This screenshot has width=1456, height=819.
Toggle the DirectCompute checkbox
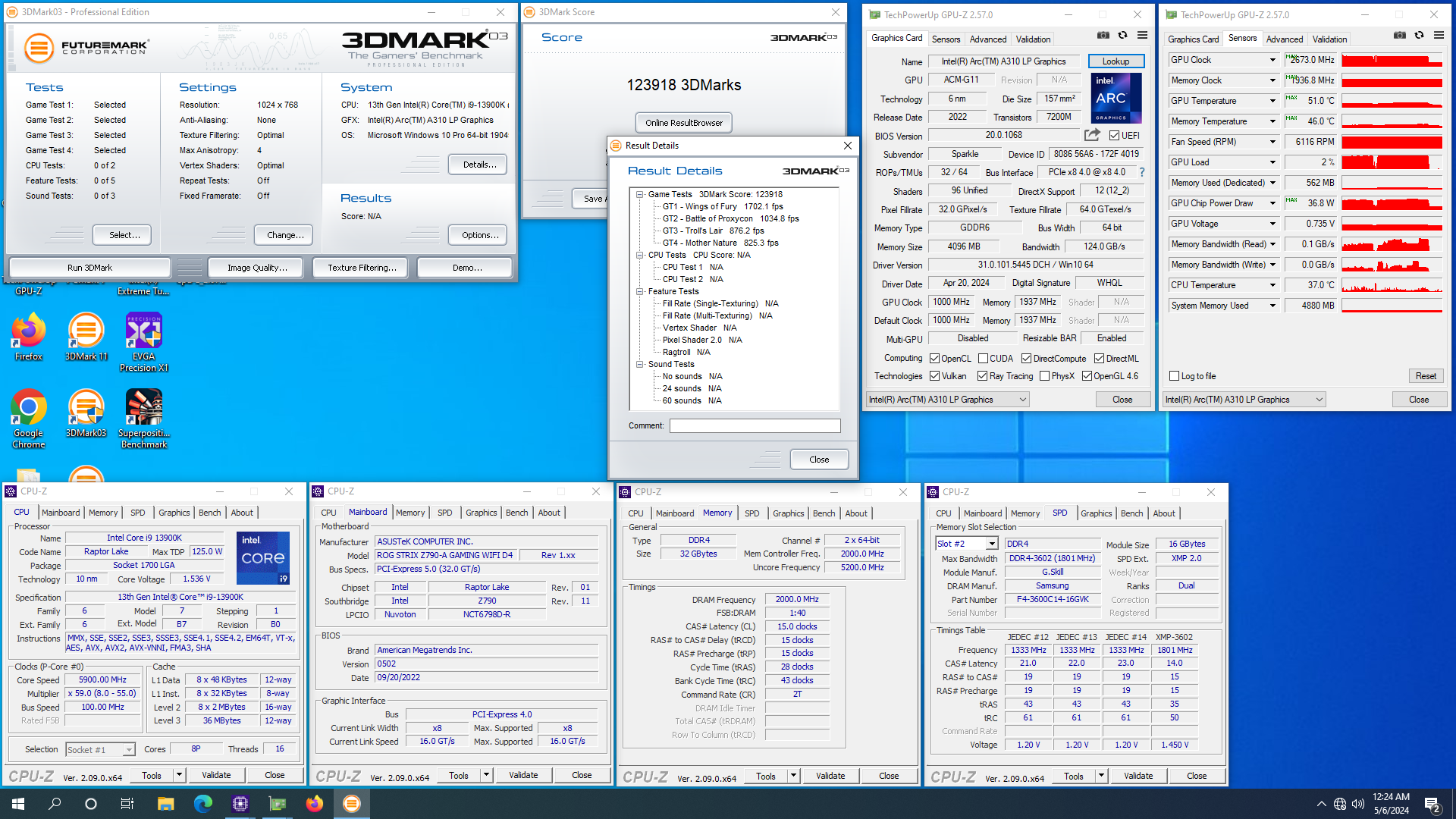click(1026, 359)
